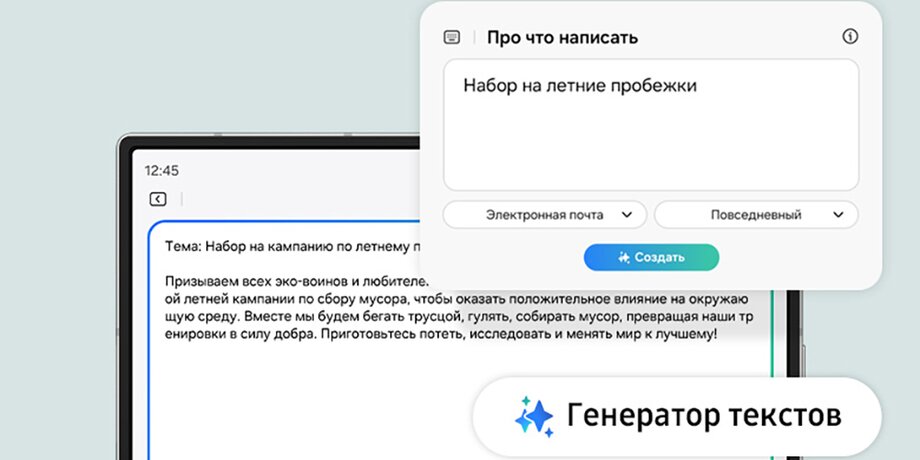
Task: Click the empty space in the prompt box
Action: 650,150
